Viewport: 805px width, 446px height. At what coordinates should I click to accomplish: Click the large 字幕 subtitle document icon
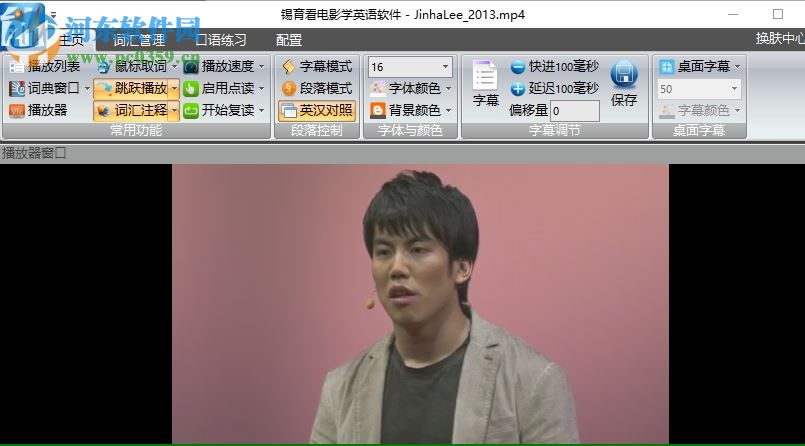pyautogui.click(x=485, y=74)
